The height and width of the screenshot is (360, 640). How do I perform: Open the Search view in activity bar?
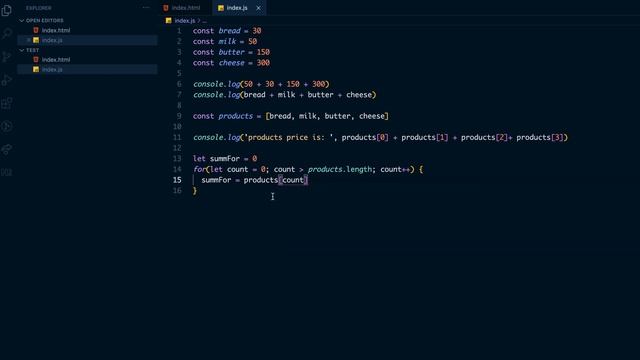tap(7, 33)
